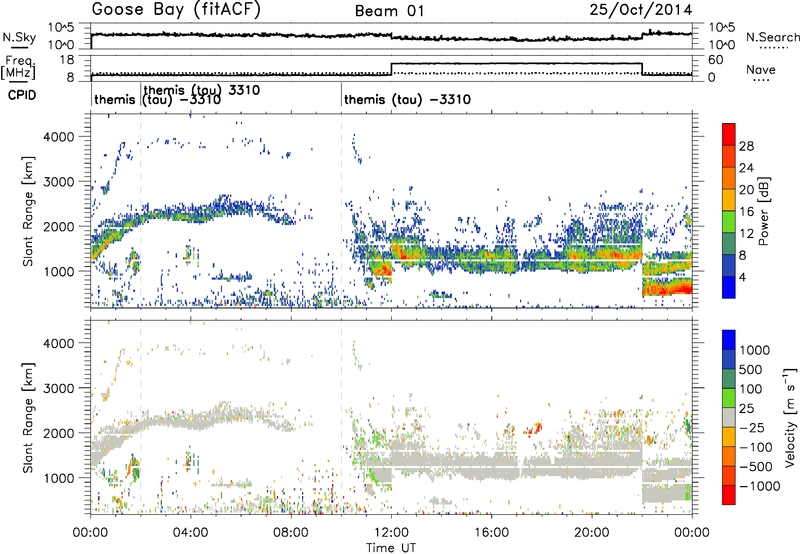This screenshot has width=800, height=554.
Task: Click the "20:00" time tick label
Action: 591,533
